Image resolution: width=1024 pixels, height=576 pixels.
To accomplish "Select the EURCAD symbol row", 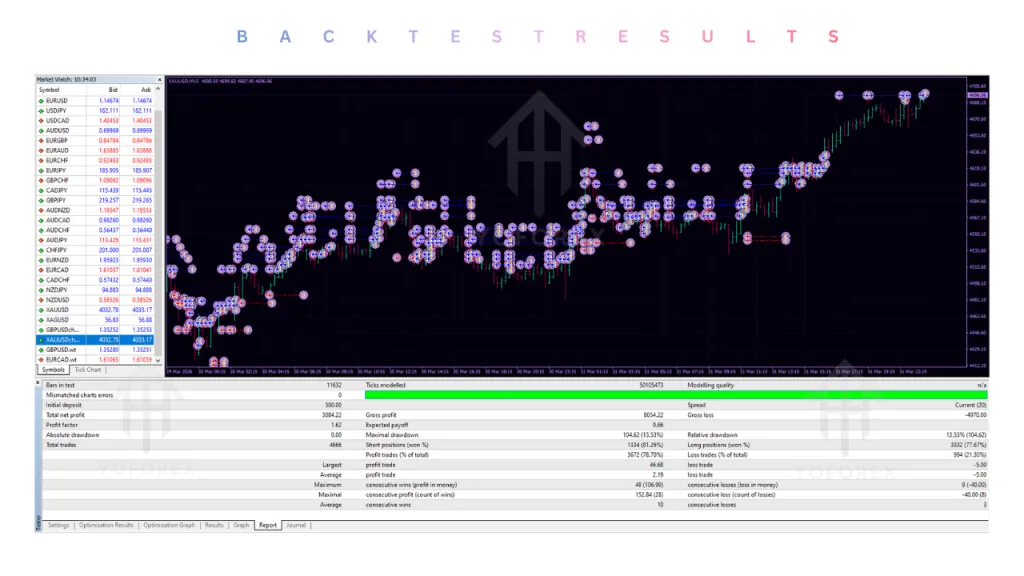I will (x=95, y=270).
